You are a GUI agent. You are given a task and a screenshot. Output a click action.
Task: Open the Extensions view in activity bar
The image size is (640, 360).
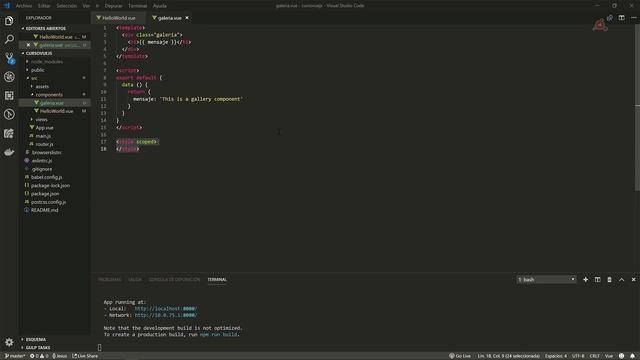pyautogui.click(x=9, y=96)
